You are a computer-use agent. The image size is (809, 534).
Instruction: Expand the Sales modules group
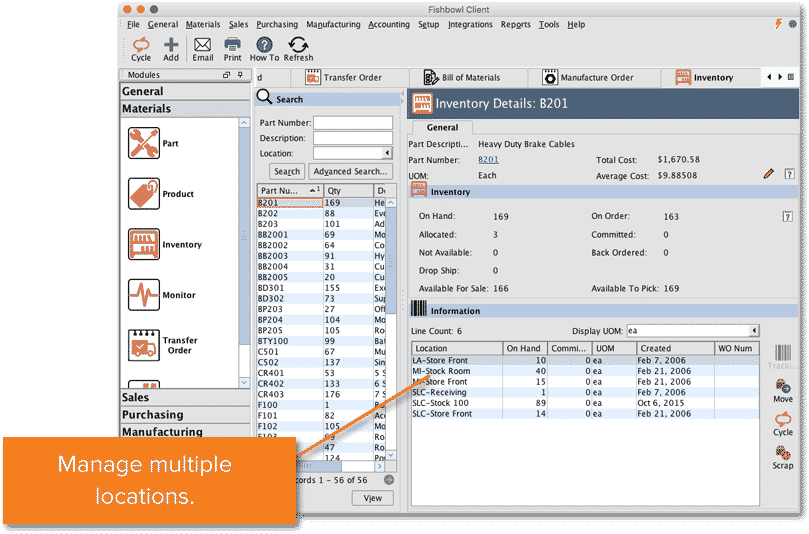(x=185, y=397)
